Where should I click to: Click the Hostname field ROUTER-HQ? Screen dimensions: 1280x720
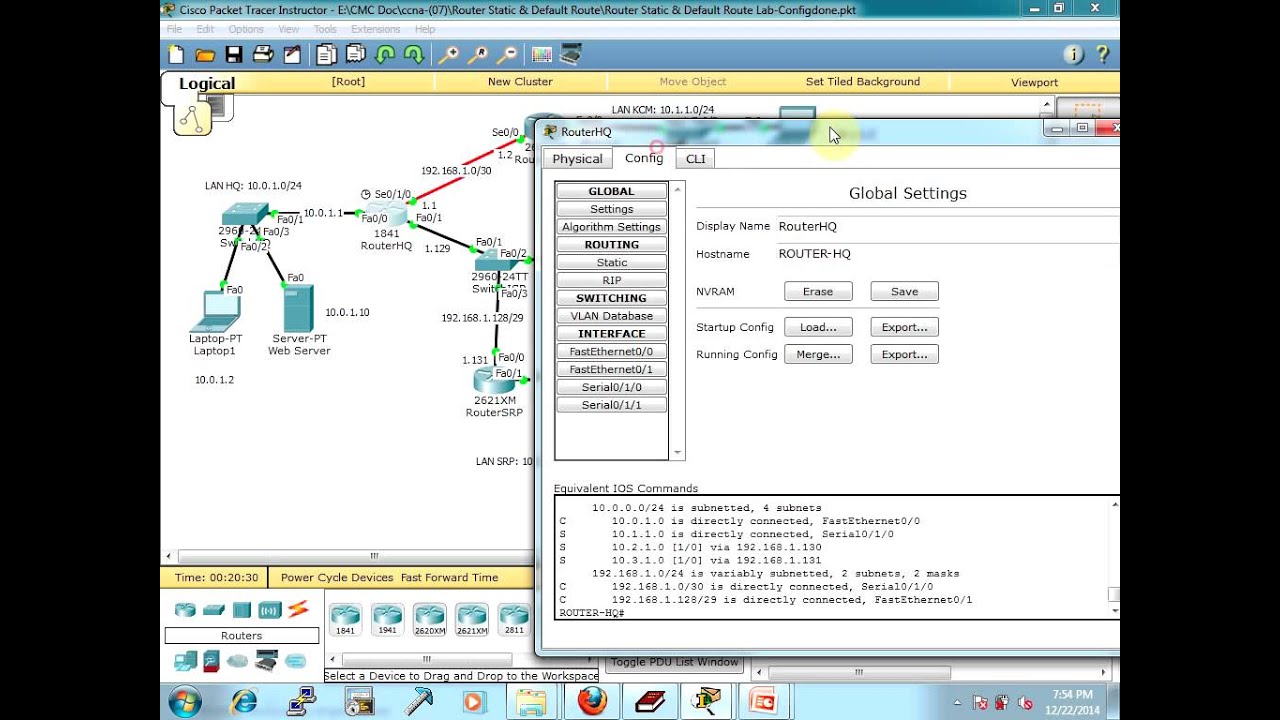[947, 254]
